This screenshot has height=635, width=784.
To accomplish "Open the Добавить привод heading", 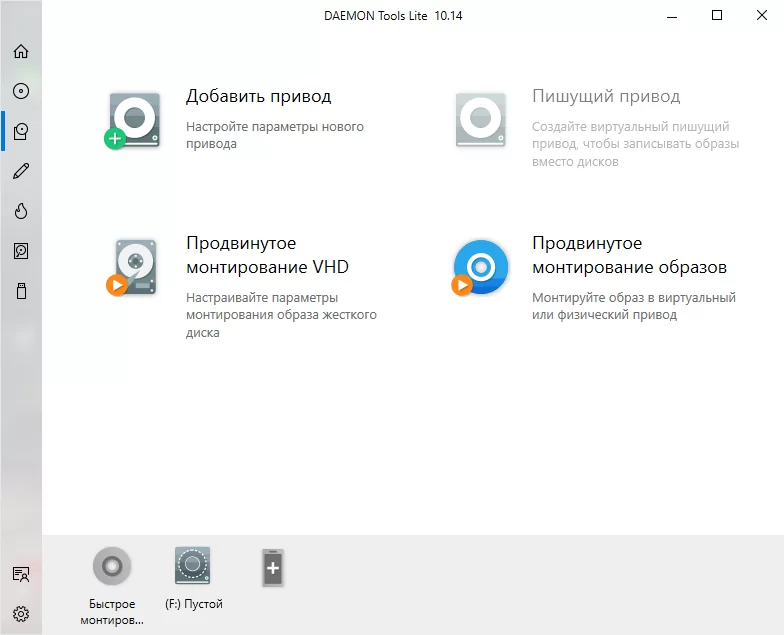I will [x=258, y=96].
